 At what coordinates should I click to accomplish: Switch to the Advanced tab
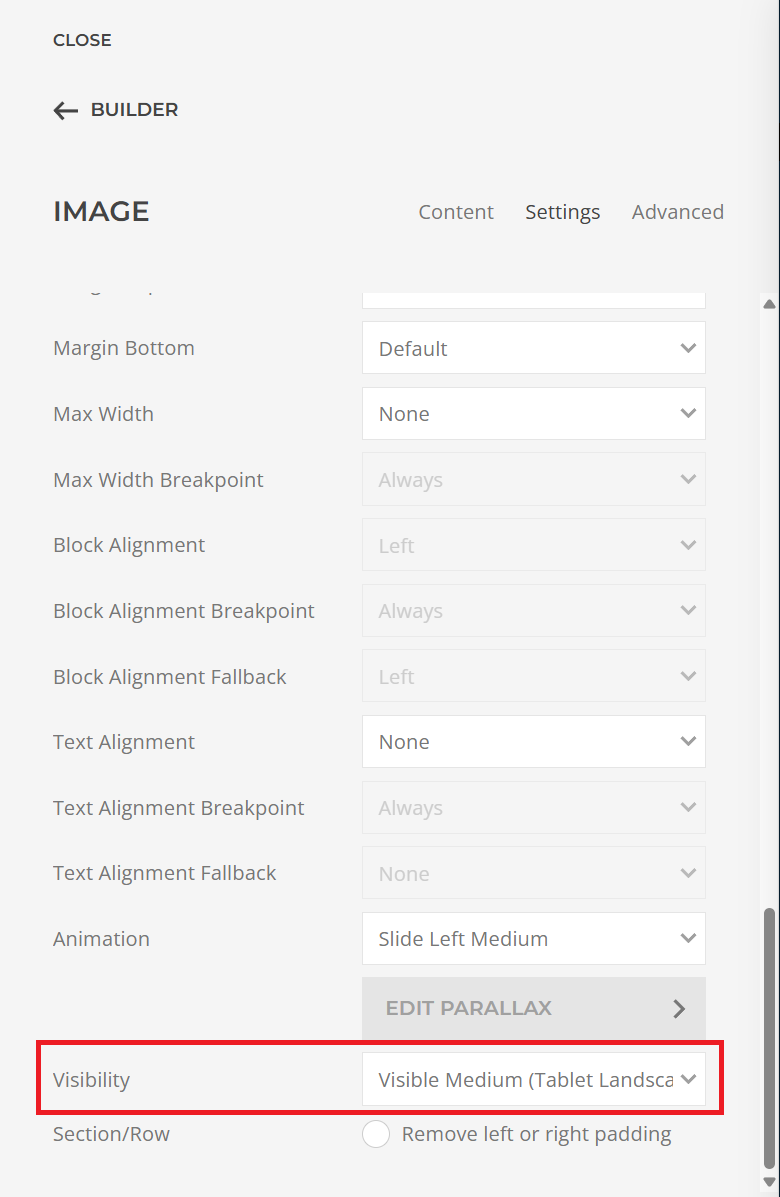coord(677,212)
